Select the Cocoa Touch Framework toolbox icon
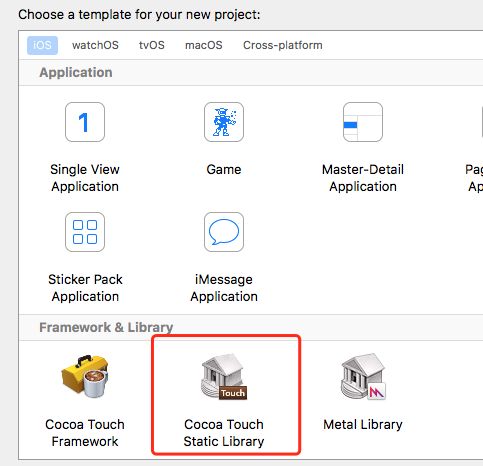Image resolution: width=483 pixels, height=466 pixels. 85,376
